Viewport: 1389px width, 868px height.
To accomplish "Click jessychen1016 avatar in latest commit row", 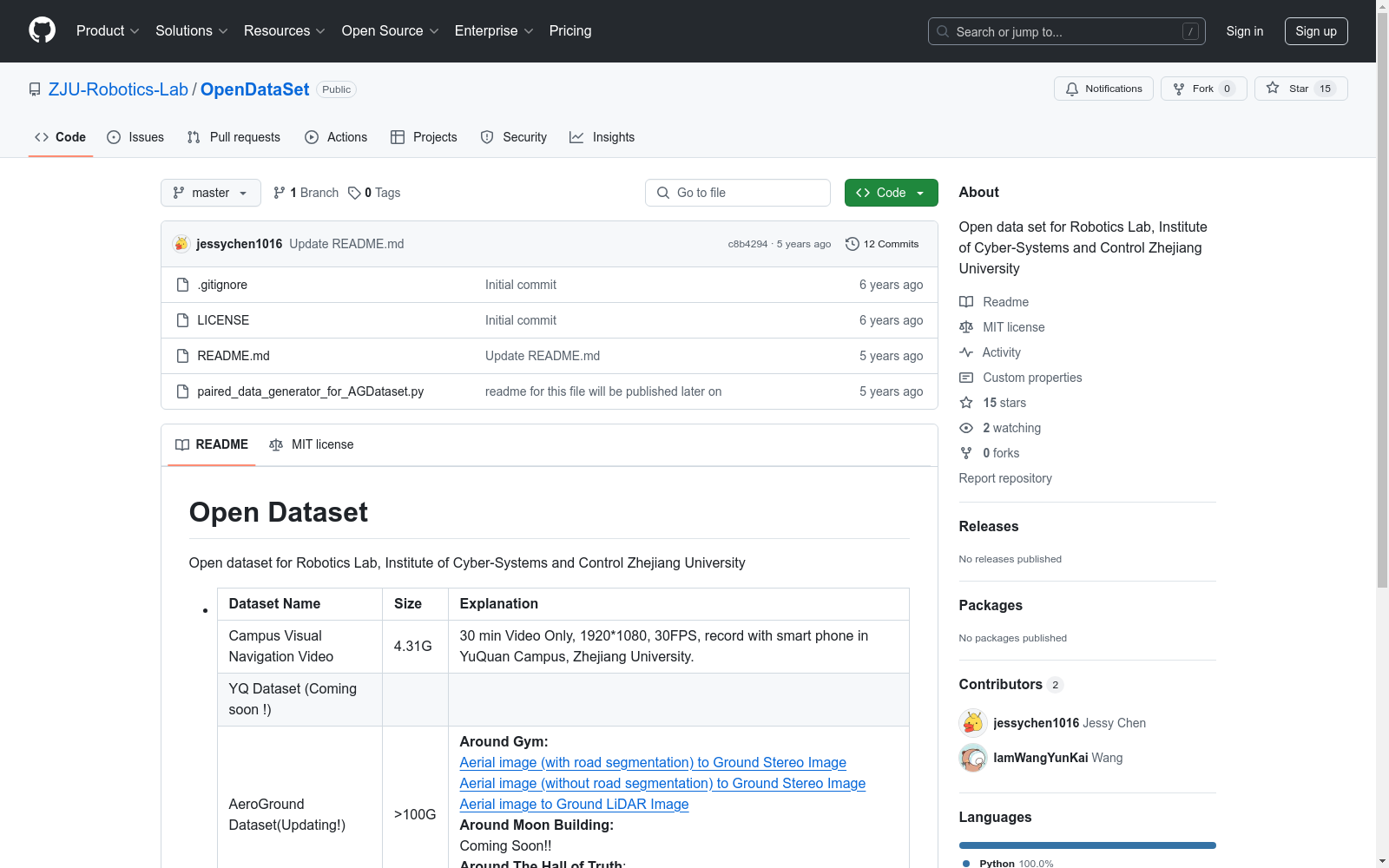I will (181, 244).
